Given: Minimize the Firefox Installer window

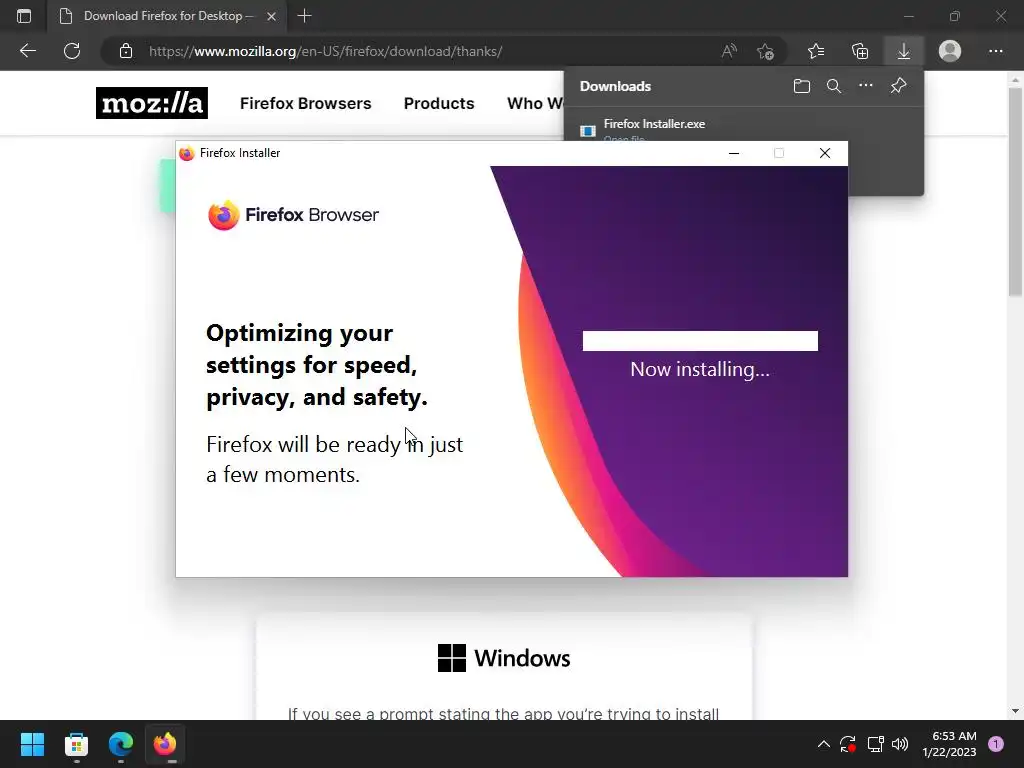Looking at the screenshot, I should [733, 153].
